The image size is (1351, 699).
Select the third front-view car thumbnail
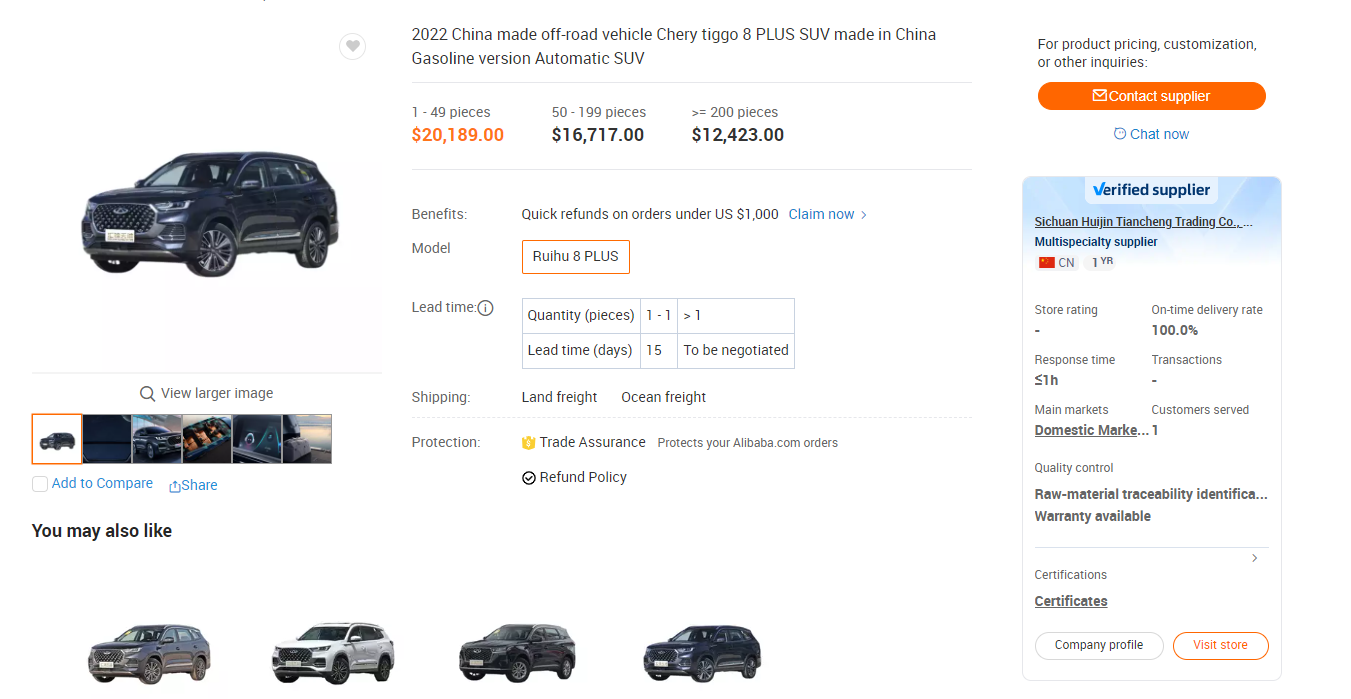pyautogui.click(x=157, y=439)
